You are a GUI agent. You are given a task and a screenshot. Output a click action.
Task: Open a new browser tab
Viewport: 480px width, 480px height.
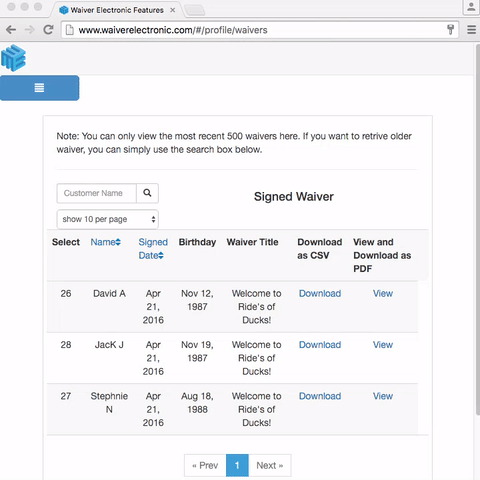[195, 10]
